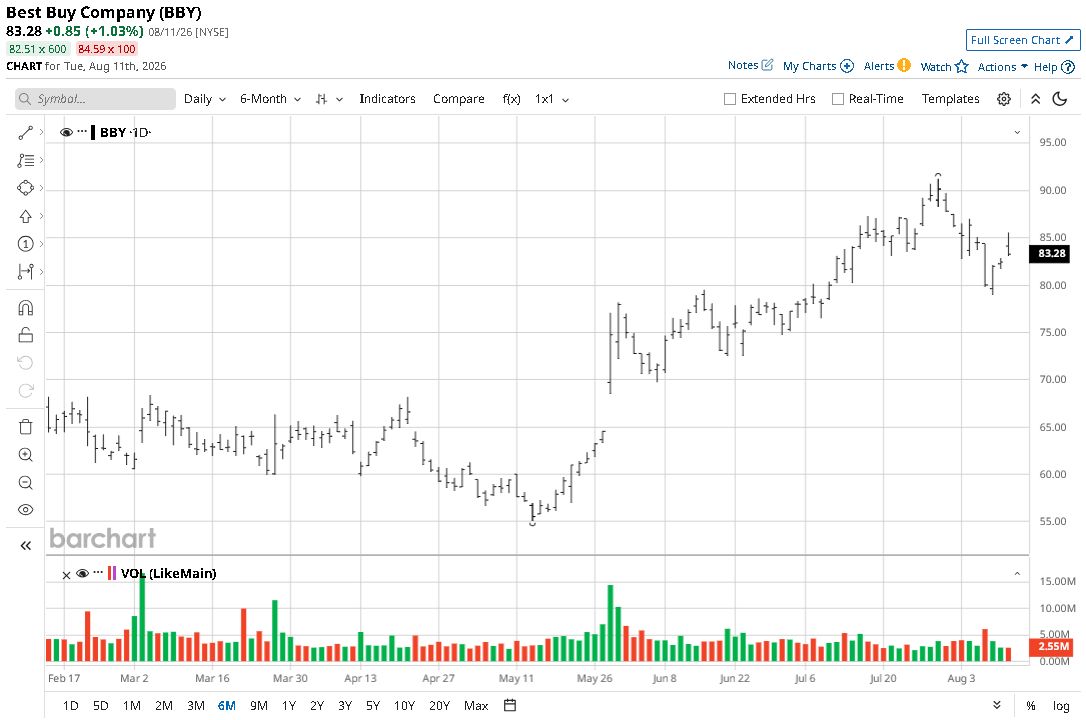
Task: Open VOL indicator more options dots
Action: tap(98, 572)
